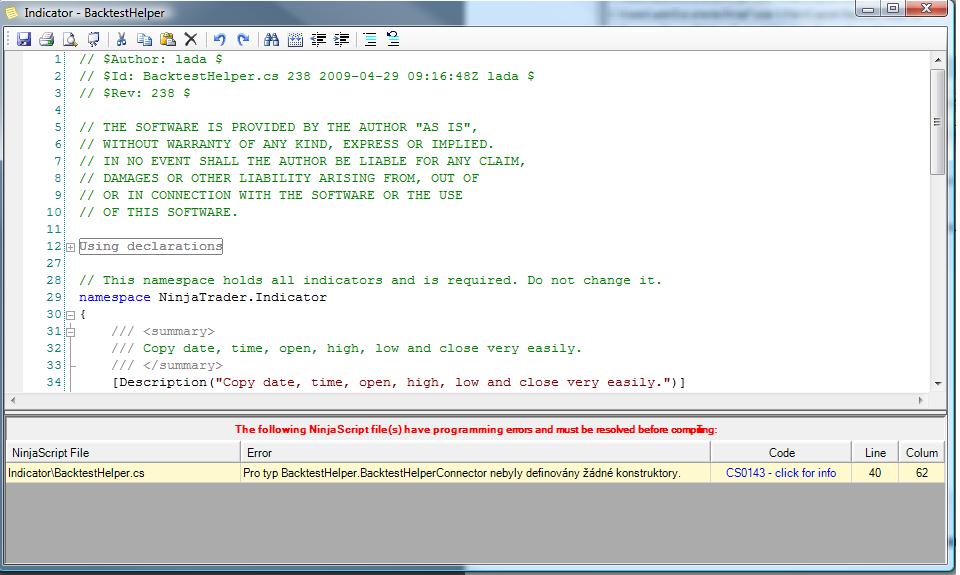The height and width of the screenshot is (575, 960).
Task: Expand the collapsed Using declarations region
Action: (70, 247)
